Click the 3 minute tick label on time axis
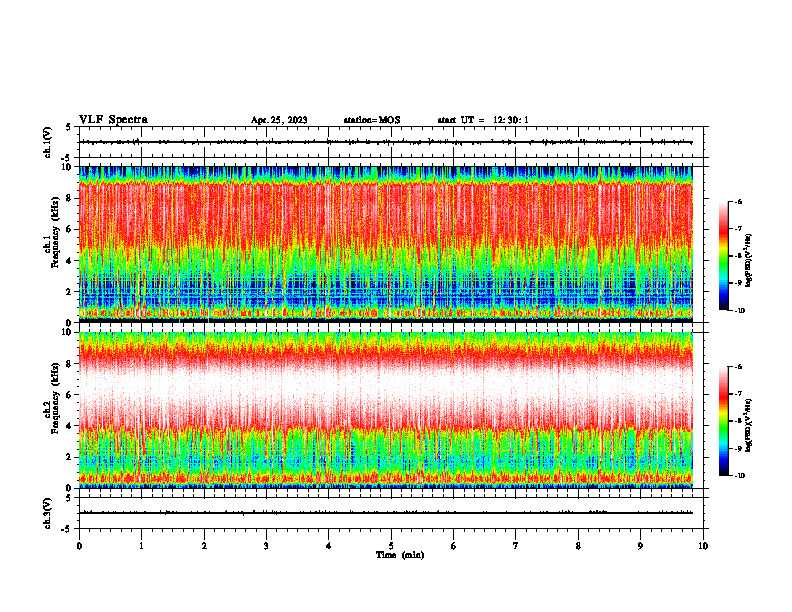792x612 pixels. tap(266, 546)
